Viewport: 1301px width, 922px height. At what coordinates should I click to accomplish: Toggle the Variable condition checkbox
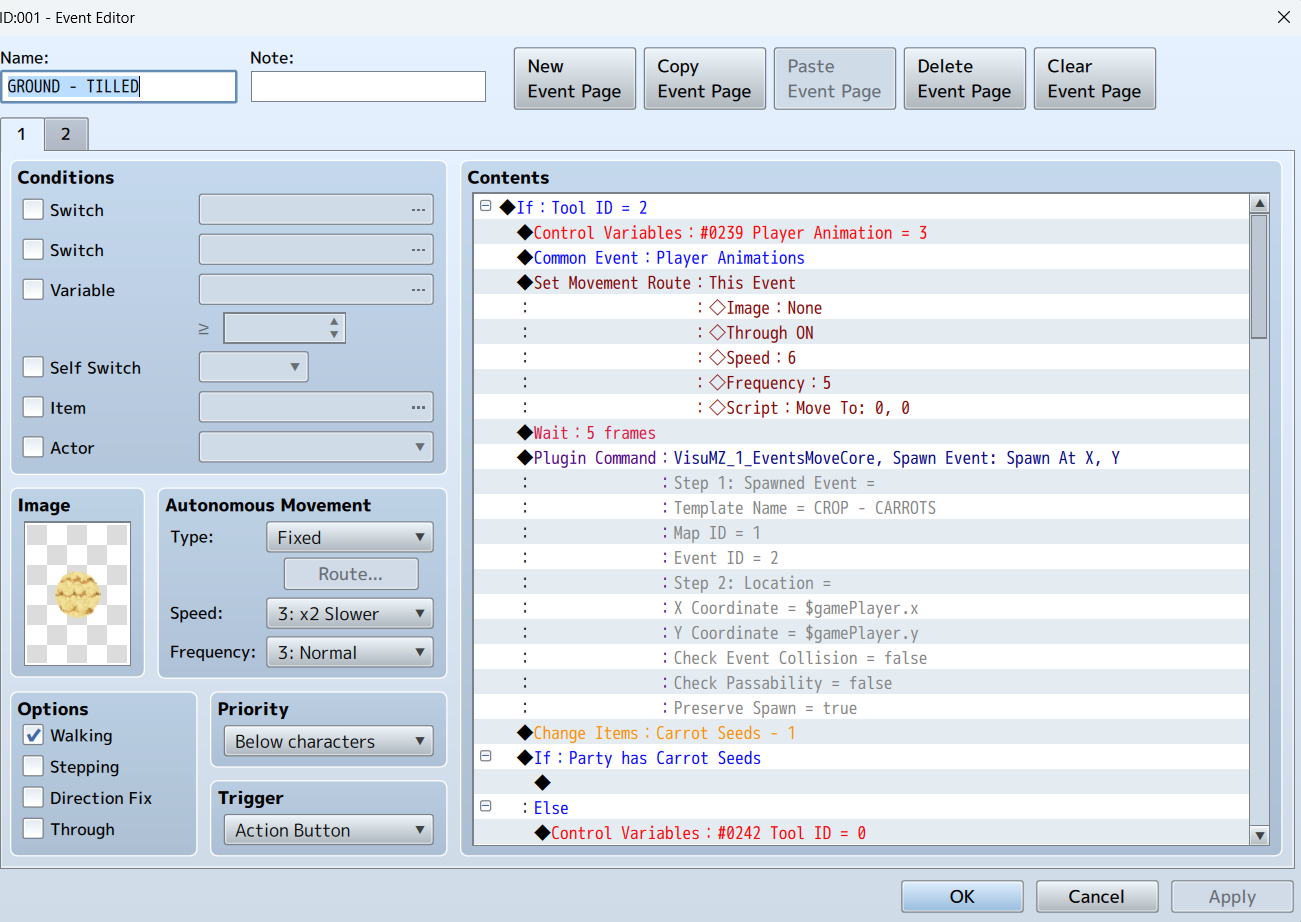34,290
